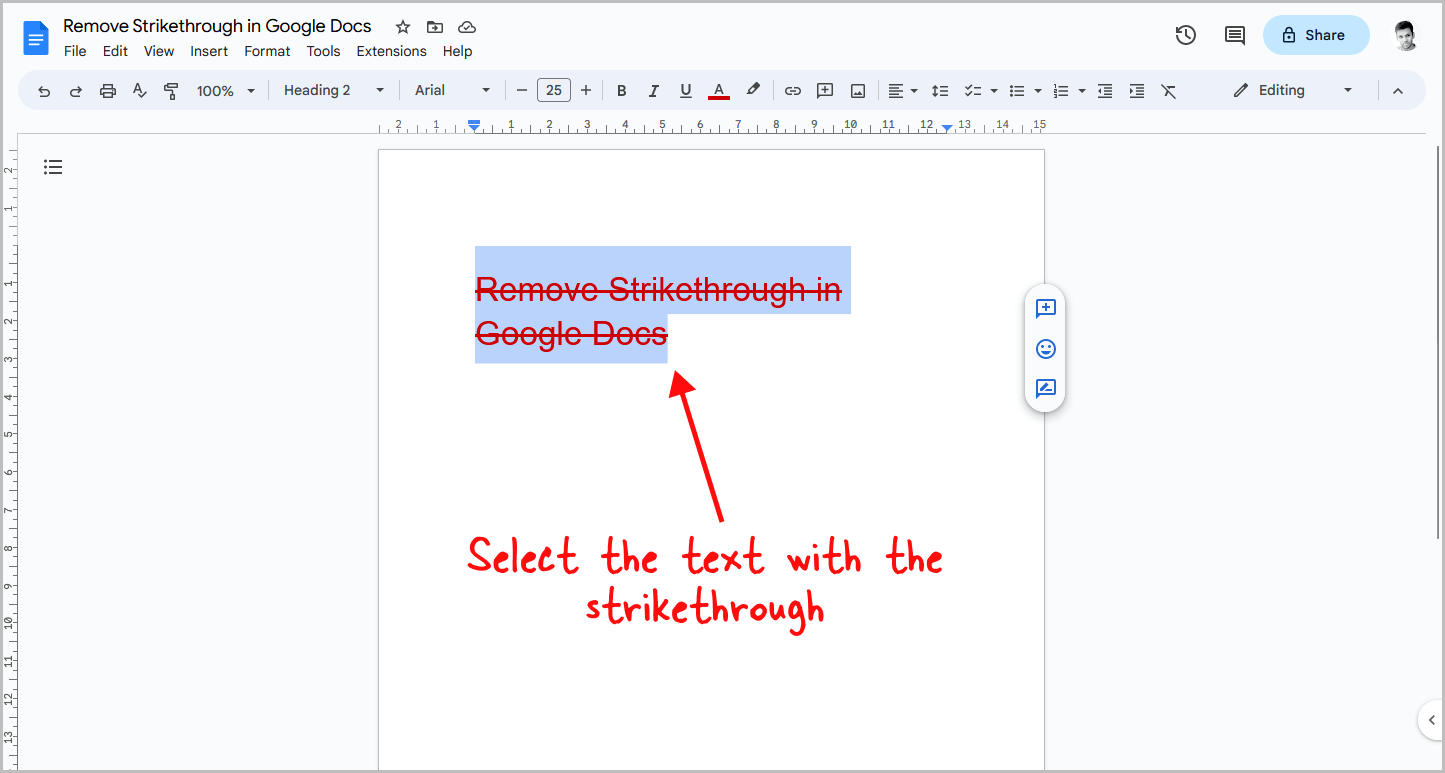Open the Format menu

267,51
